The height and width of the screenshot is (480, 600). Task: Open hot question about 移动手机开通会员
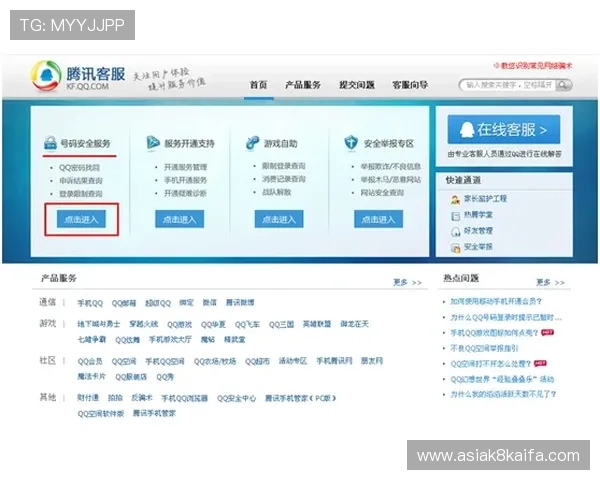pos(496,302)
